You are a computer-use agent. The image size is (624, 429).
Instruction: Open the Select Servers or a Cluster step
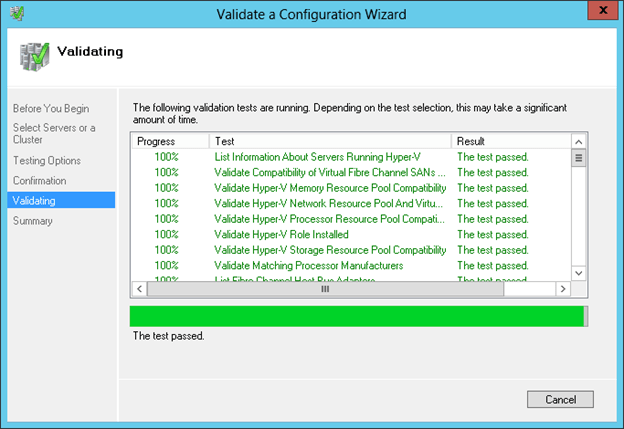(54, 133)
